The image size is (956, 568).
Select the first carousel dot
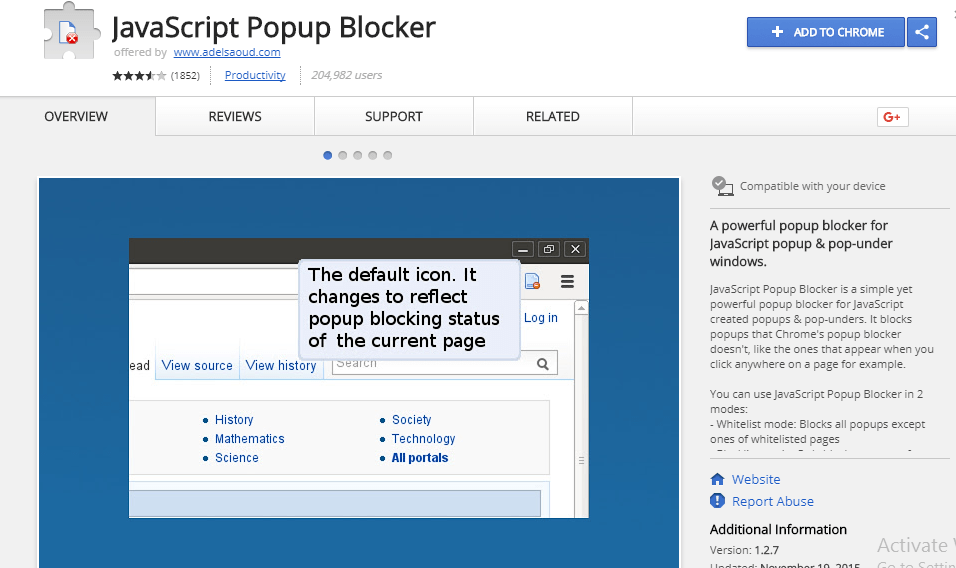click(327, 155)
